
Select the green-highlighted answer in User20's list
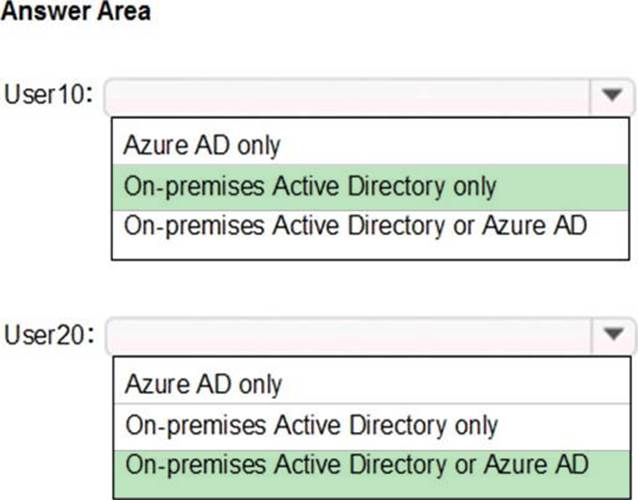(x=355, y=464)
